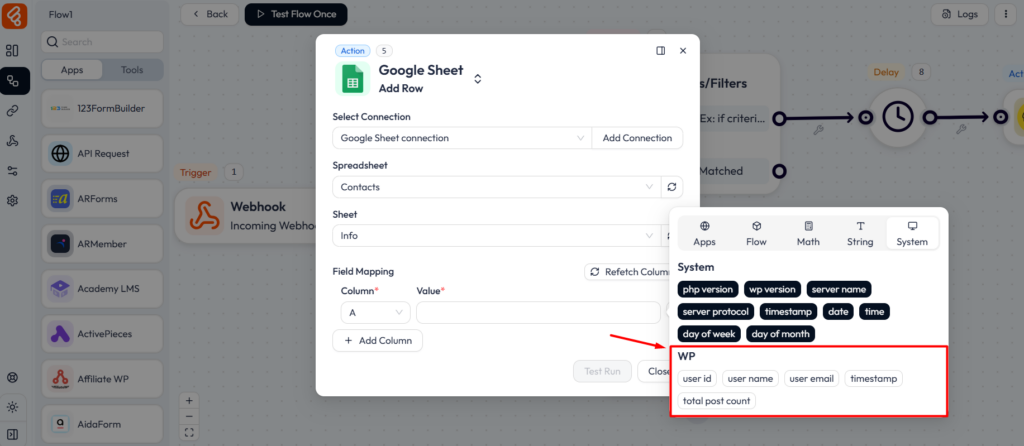Open the settings gear in left sidebar
Image resolution: width=1024 pixels, height=446 pixels.
pyautogui.click(x=12, y=201)
